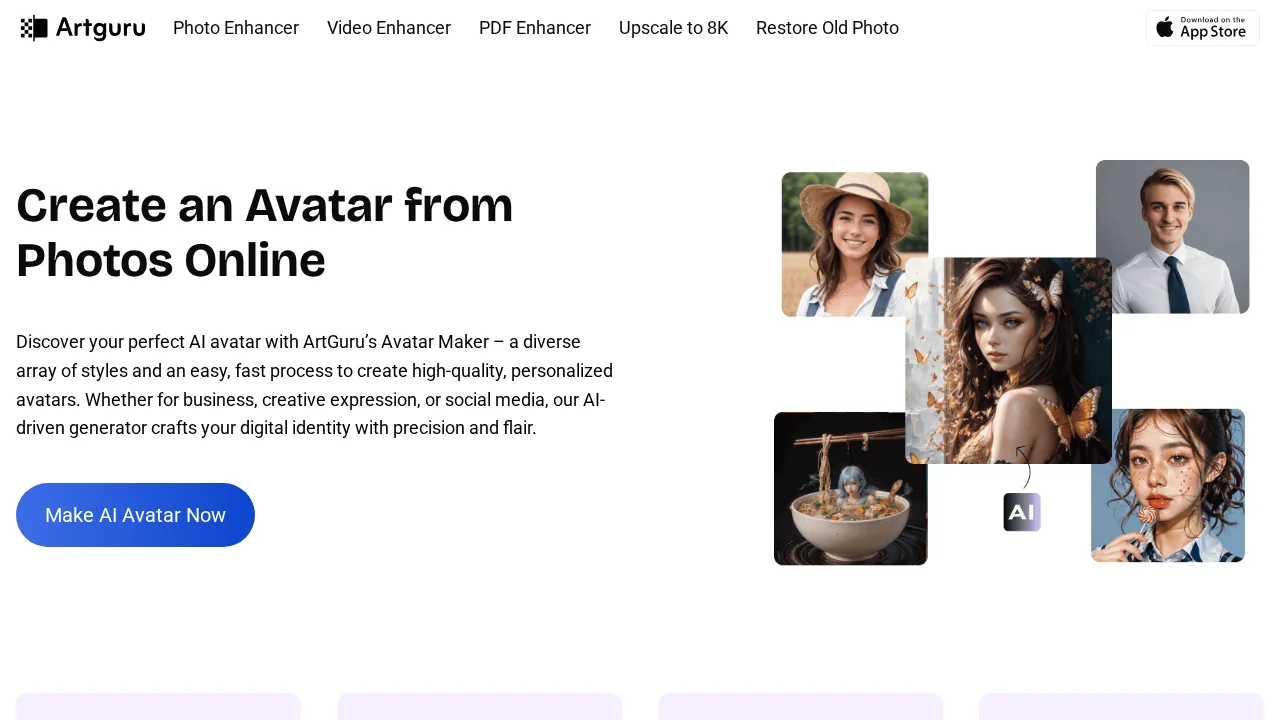Open Restore Old Photo from the navigation

tap(827, 28)
